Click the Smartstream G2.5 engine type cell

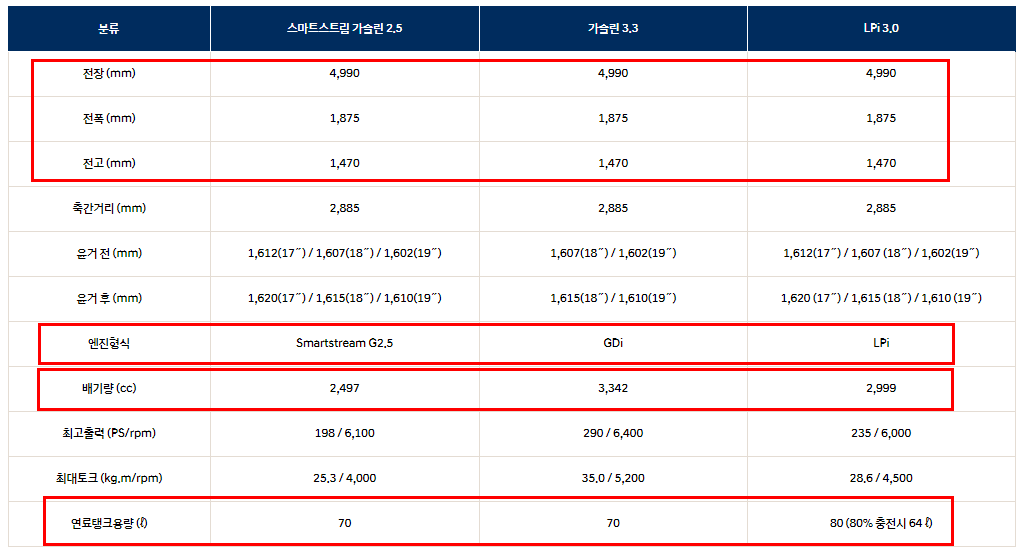coord(344,343)
